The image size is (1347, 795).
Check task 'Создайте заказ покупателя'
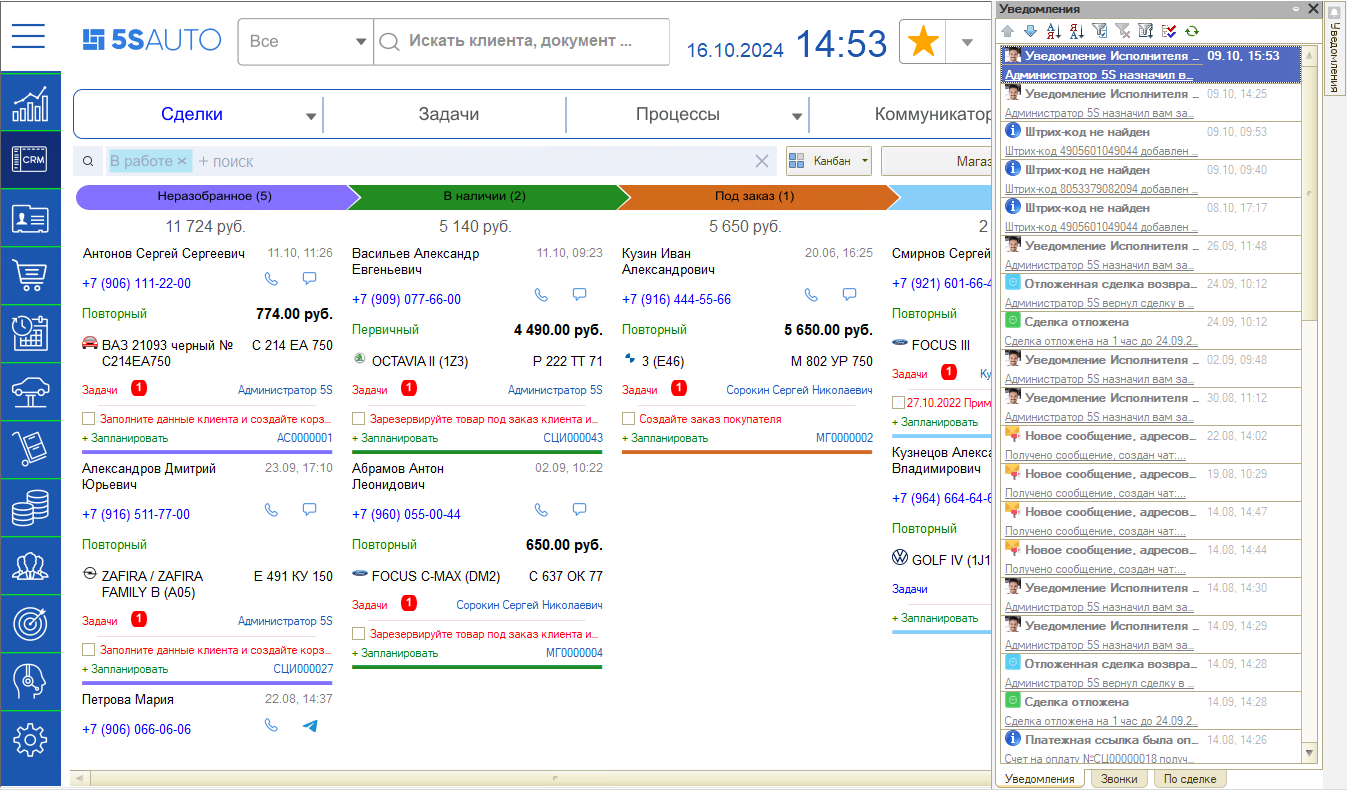pyautogui.click(x=629, y=419)
